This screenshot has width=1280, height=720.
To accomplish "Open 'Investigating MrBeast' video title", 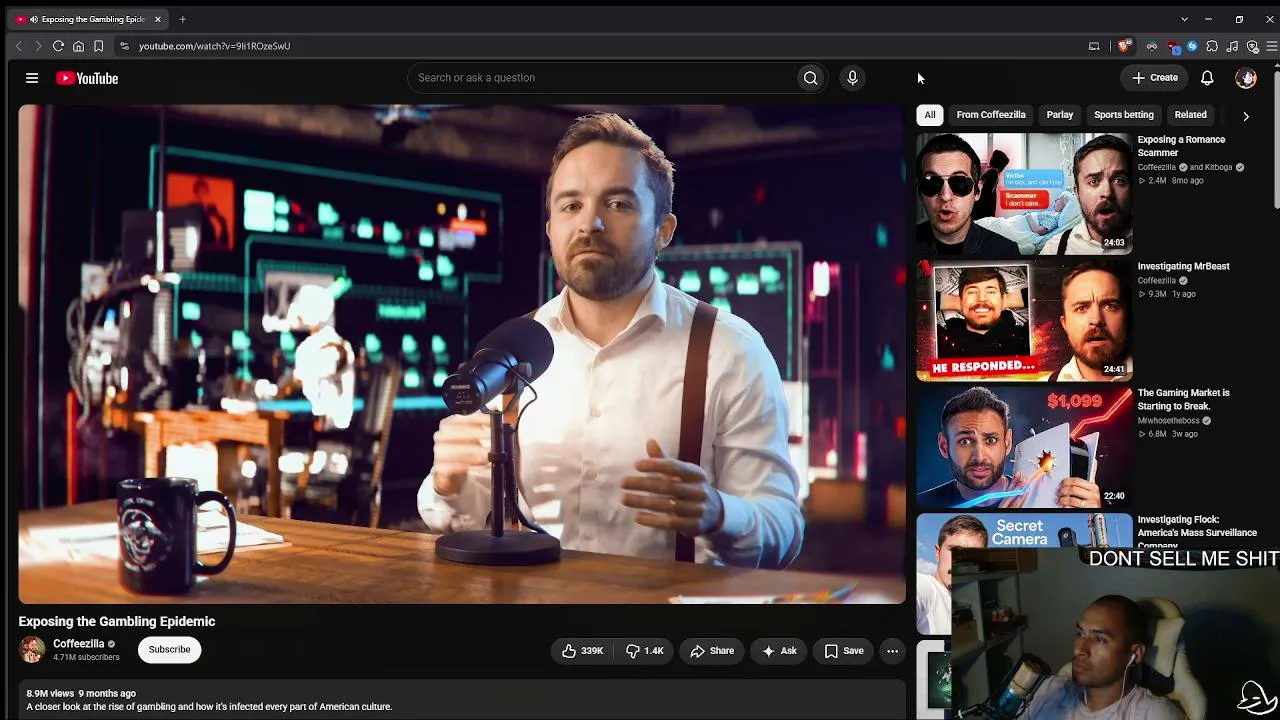I will tap(1183, 267).
